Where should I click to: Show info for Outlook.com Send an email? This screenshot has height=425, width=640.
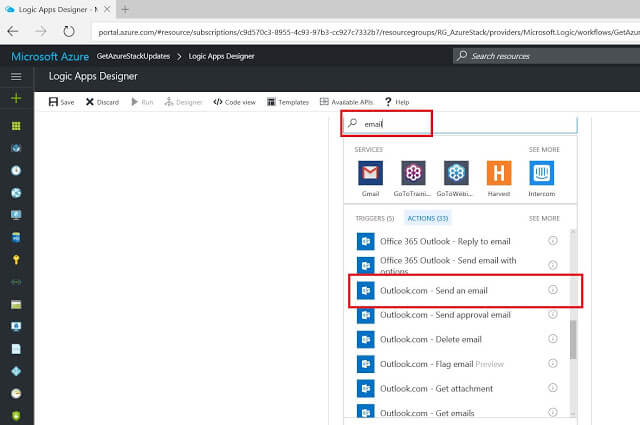click(553, 289)
